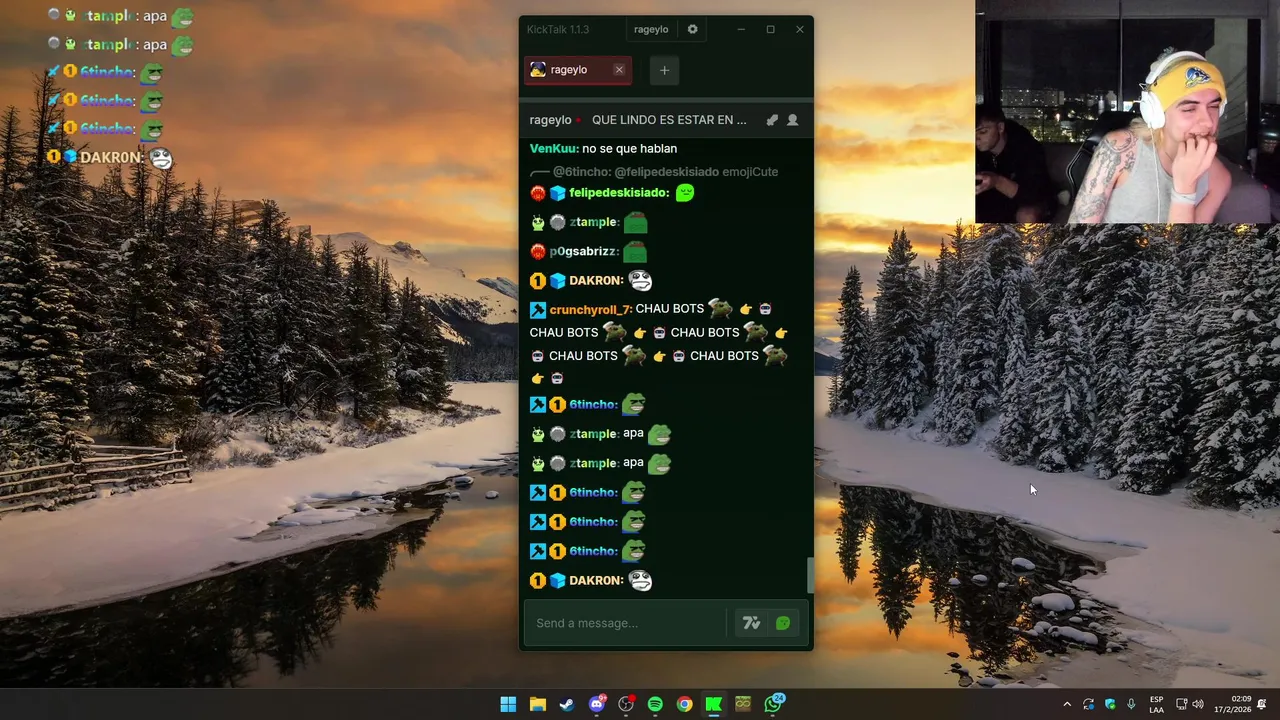Click the sync icon in system tray

1089,705
